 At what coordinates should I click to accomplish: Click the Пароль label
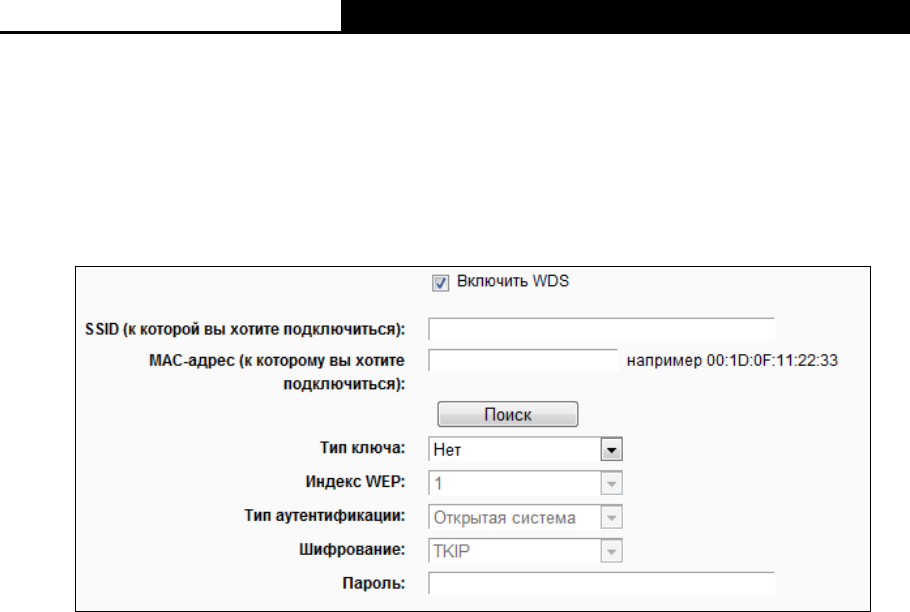(374, 583)
